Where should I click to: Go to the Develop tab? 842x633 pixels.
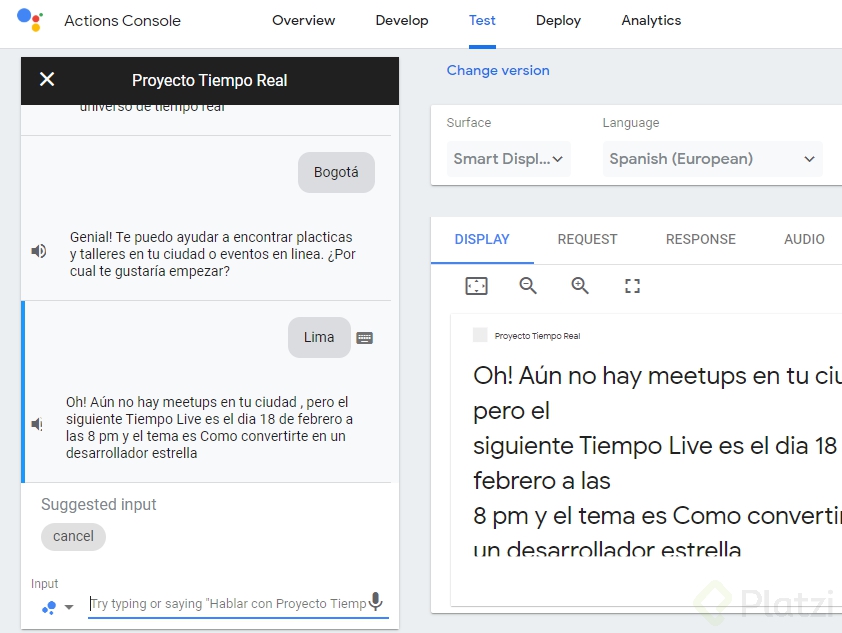pos(402,20)
